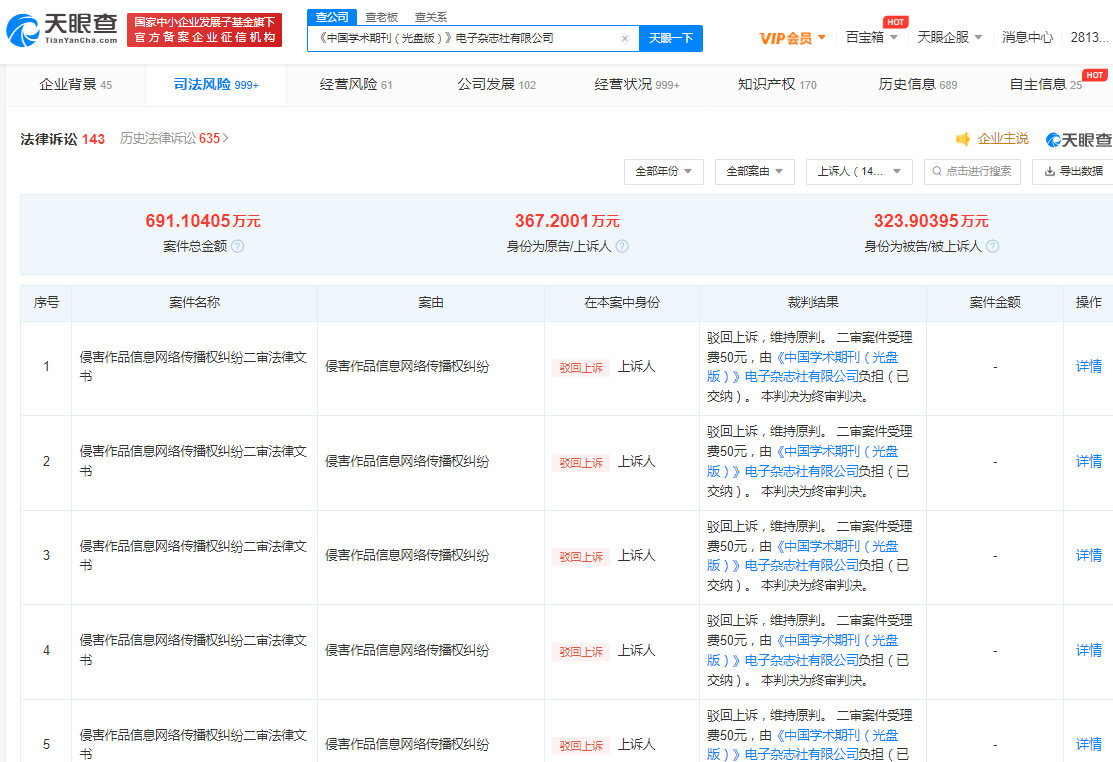Click the 法律诉讼 143 heading
Image resolution: width=1113 pixels, height=762 pixels.
coord(62,139)
